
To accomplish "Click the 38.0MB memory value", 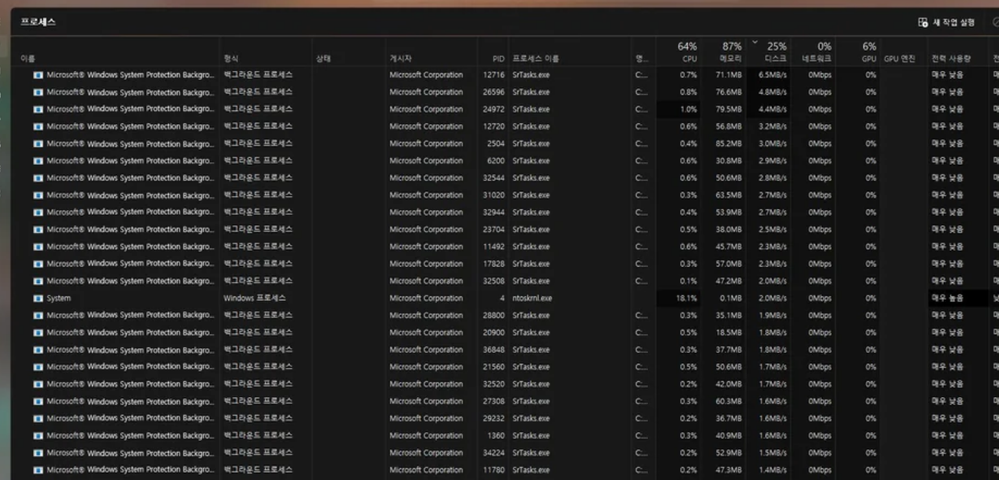I will (x=729, y=229).
